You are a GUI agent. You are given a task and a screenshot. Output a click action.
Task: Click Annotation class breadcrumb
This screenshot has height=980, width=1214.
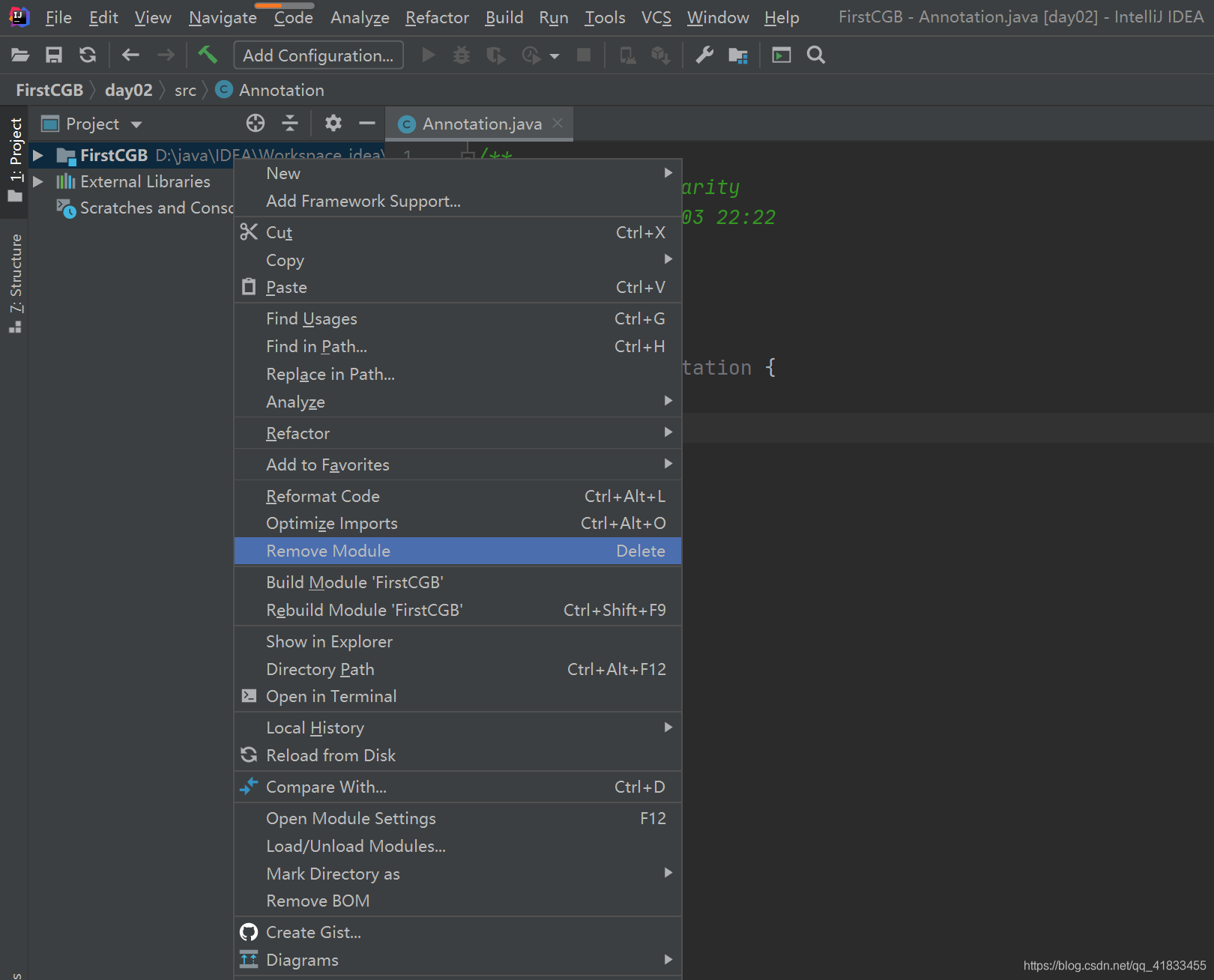tap(270, 90)
